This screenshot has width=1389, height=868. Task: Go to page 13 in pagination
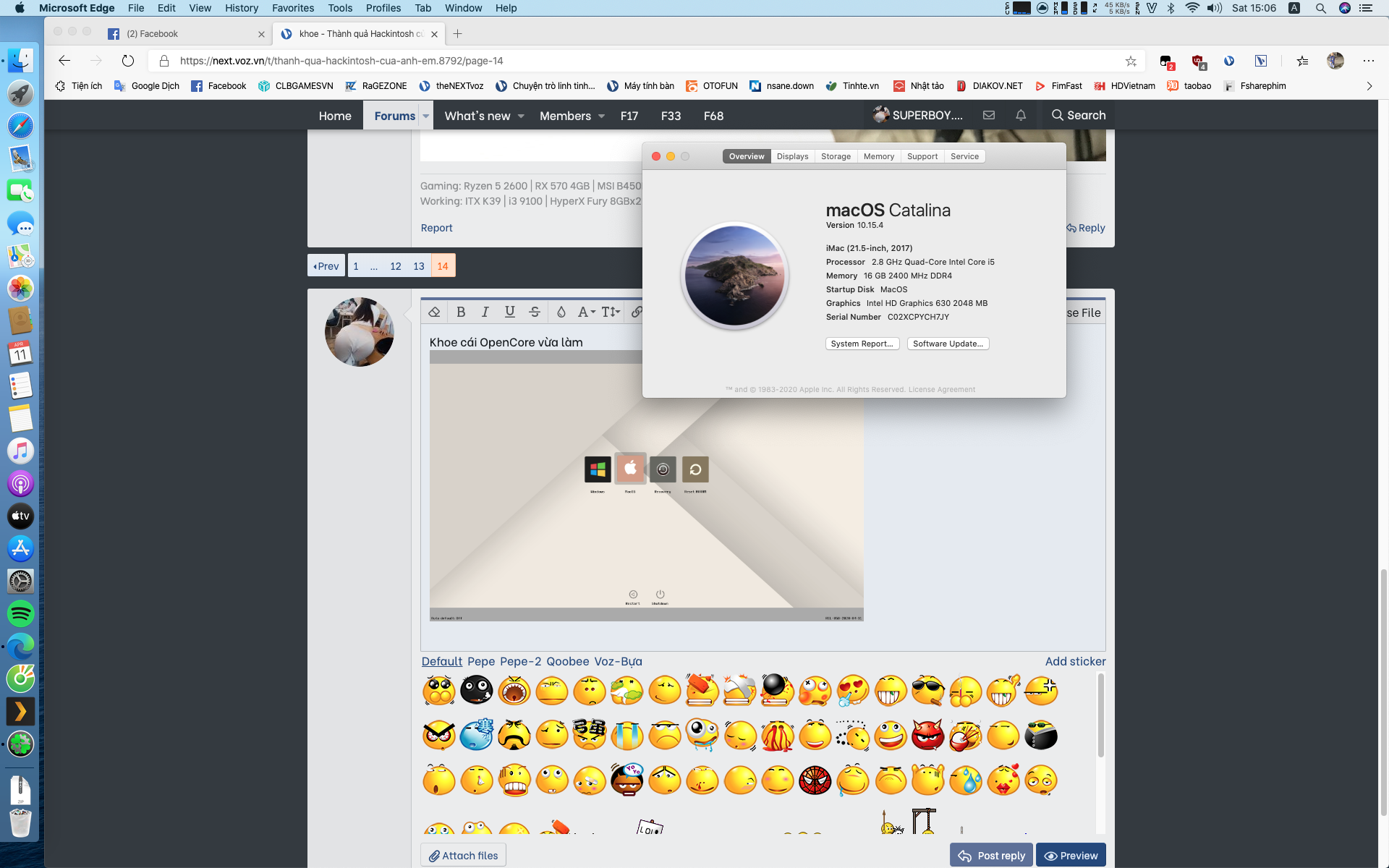point(419,265)
